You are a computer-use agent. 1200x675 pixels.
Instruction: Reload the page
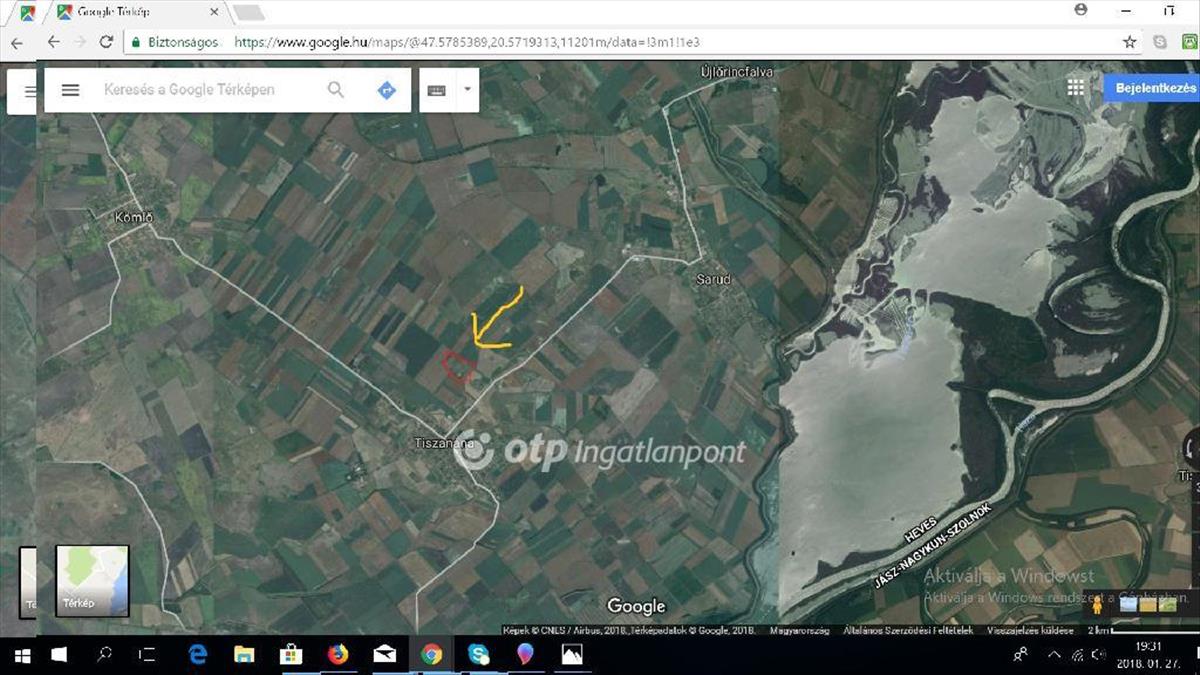(x=106, y=42)
